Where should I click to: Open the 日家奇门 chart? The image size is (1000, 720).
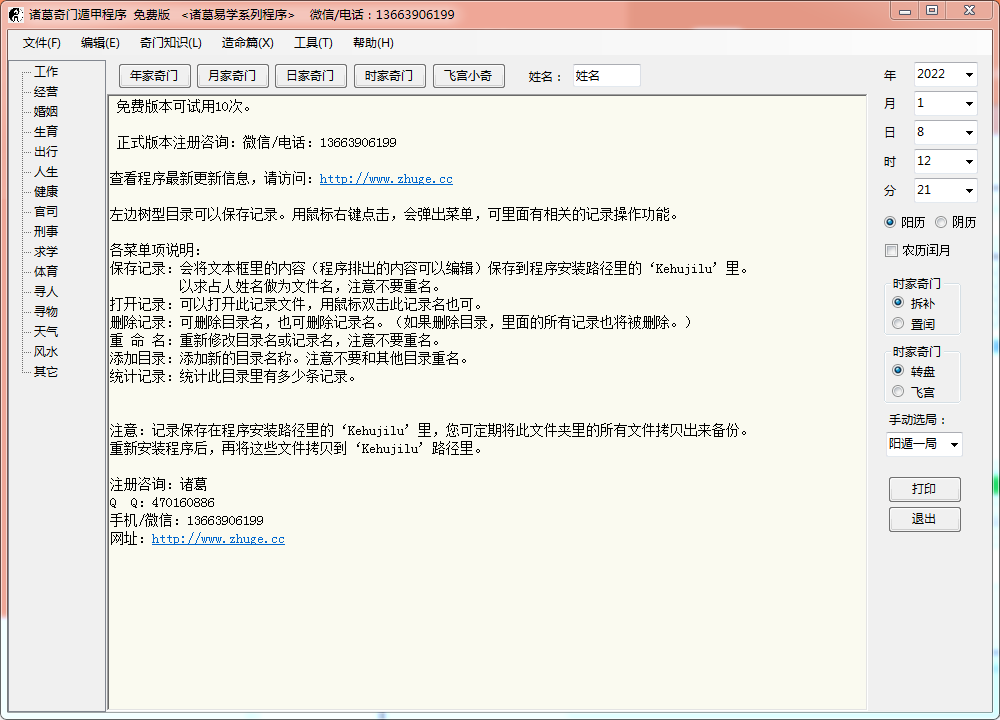click(310, 75)
